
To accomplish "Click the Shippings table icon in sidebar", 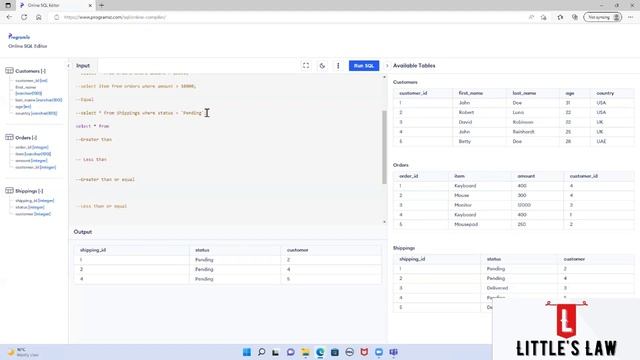I will point(9,191).
